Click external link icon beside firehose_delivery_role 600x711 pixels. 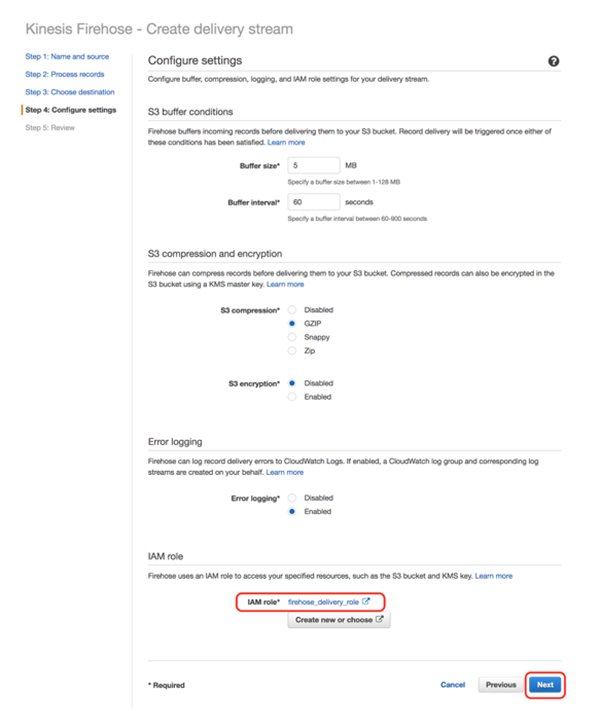click(366, 601)
